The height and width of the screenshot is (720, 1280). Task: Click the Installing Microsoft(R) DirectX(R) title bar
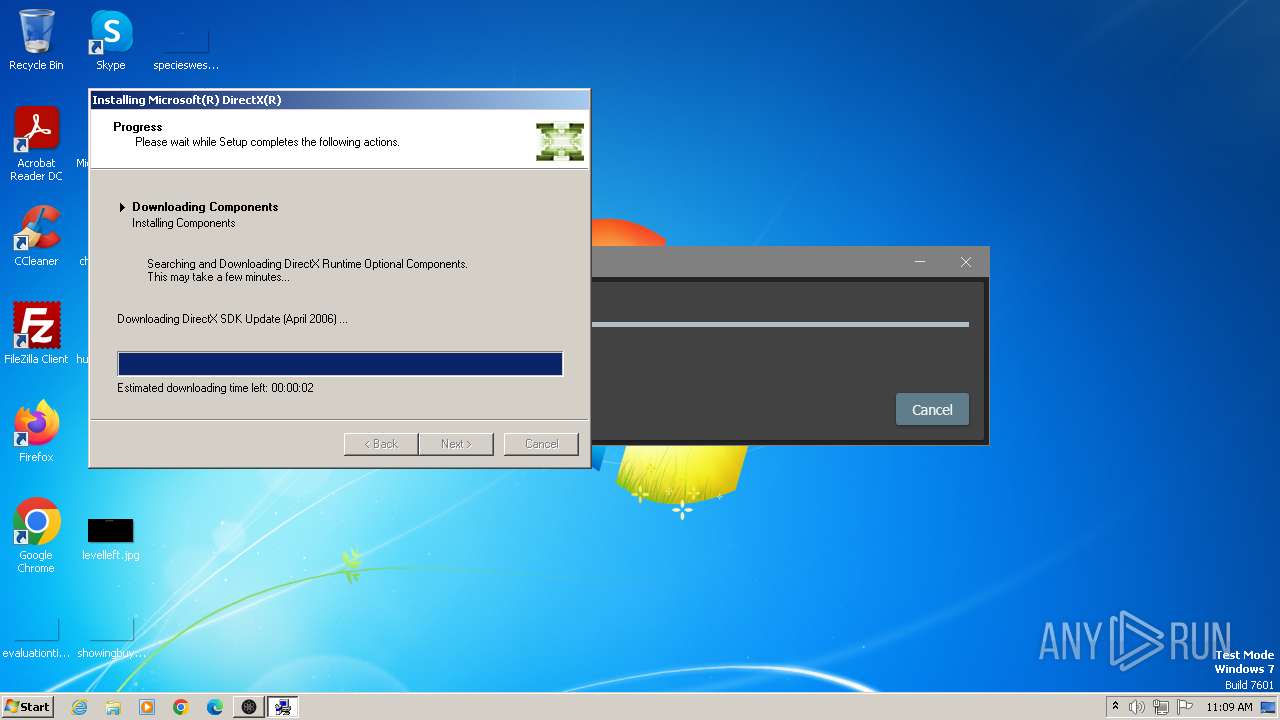[x=340, y=100]
